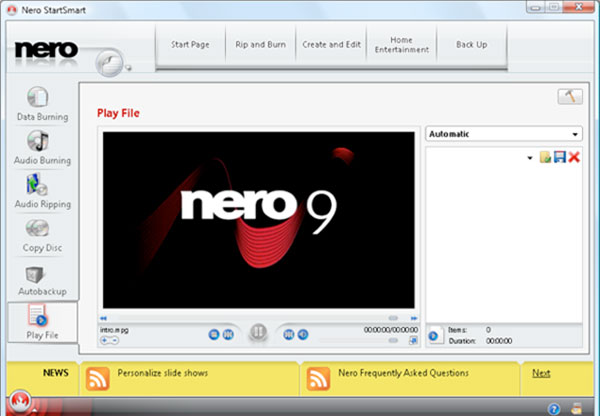600x416 pixels.
Task: Stop playback of intro.mpg
Action: pyautogui.click(x=214, y=335)
